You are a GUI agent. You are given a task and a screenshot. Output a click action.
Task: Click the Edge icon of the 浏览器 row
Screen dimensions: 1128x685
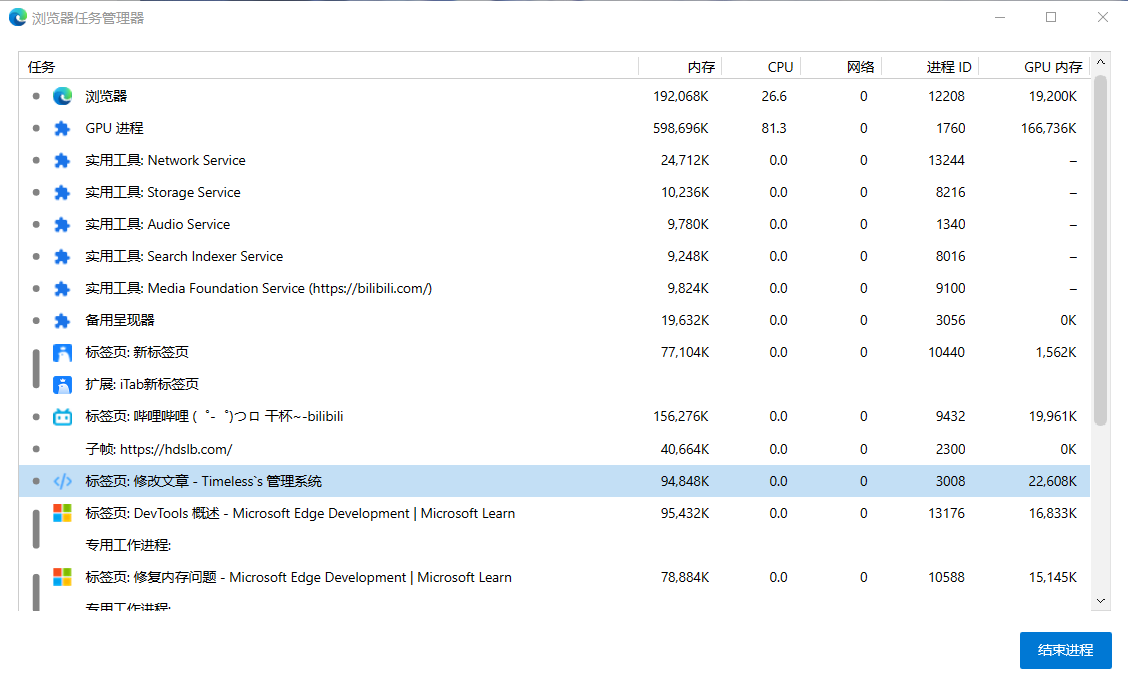[63, 96]
